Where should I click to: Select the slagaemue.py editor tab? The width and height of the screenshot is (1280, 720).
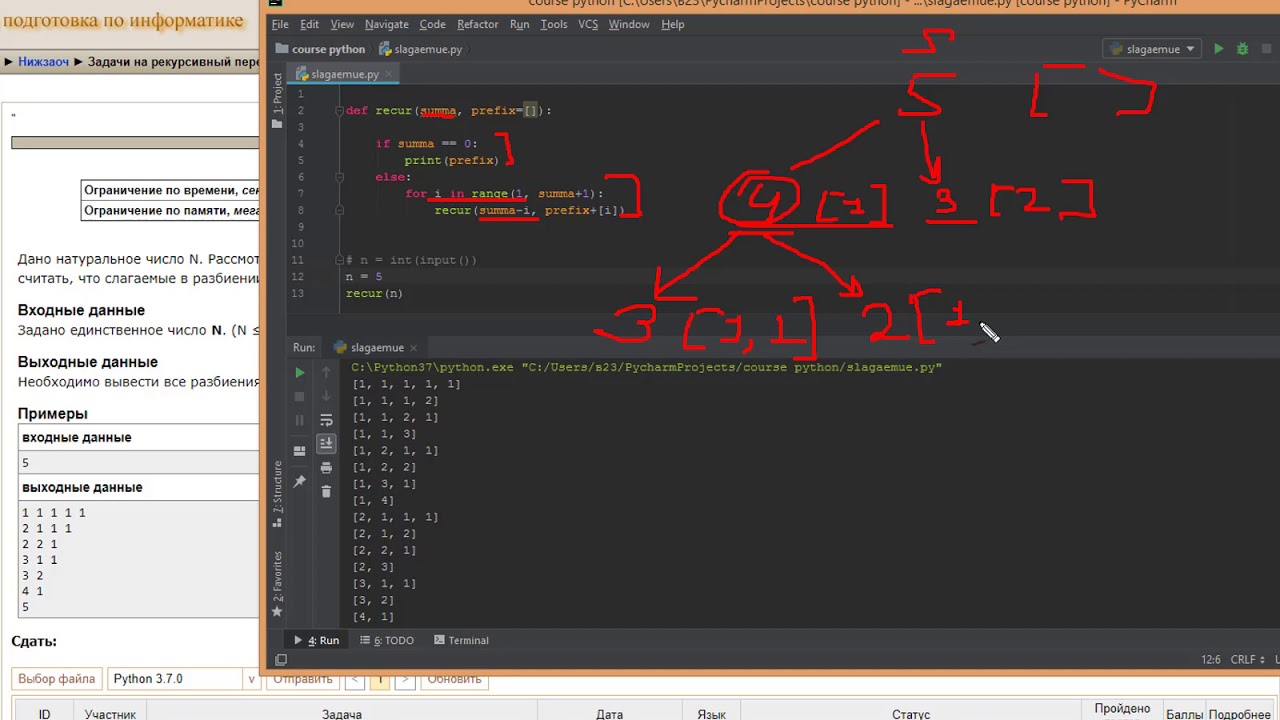coord(344,74)
